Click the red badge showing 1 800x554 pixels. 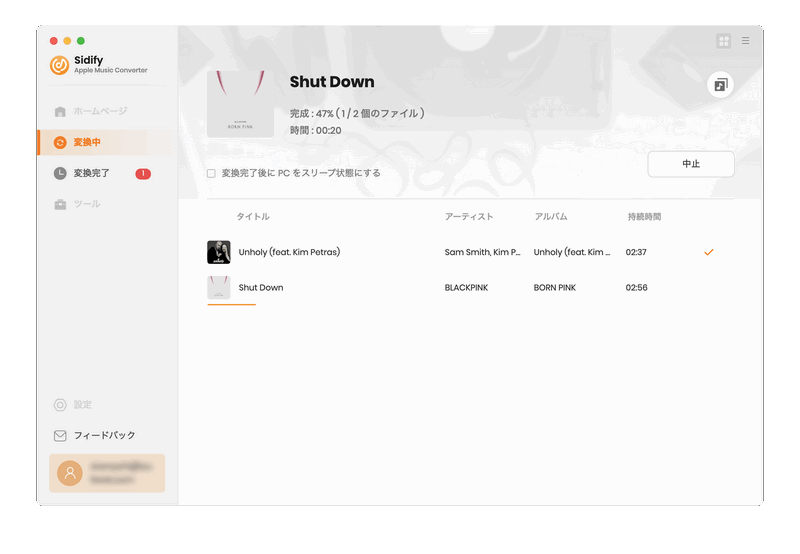click(x=143, y=173)
